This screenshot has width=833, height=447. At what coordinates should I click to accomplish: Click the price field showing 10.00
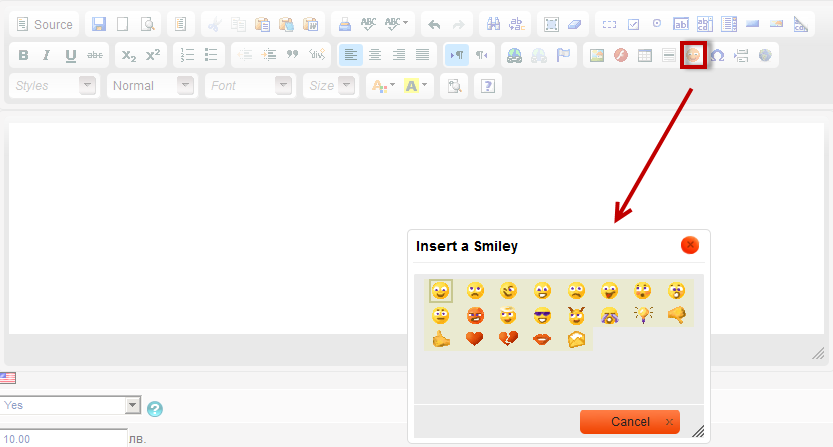pos(62,438)
